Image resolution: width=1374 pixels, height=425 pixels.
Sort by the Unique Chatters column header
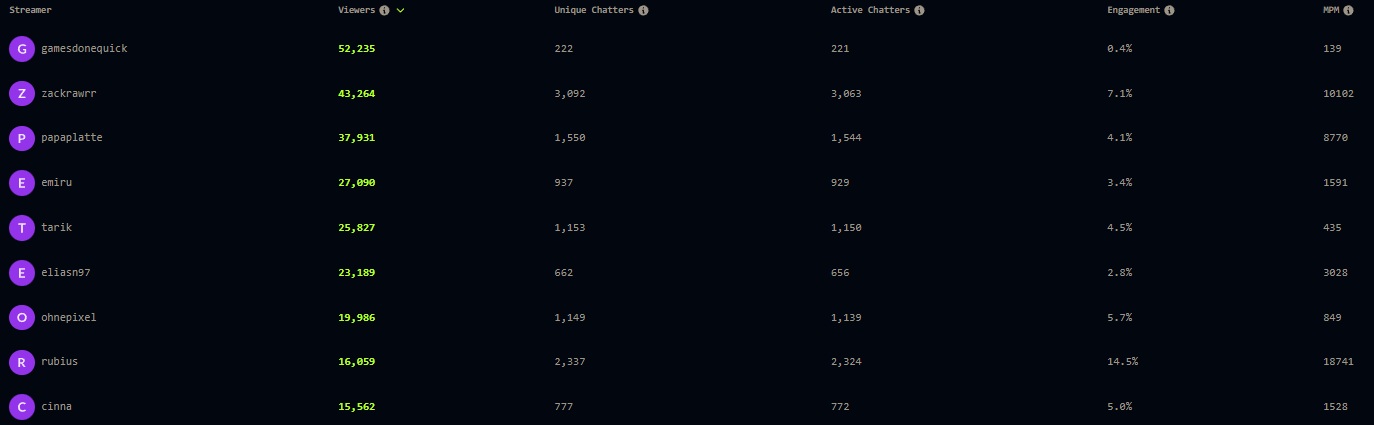(x=594, y=10)
